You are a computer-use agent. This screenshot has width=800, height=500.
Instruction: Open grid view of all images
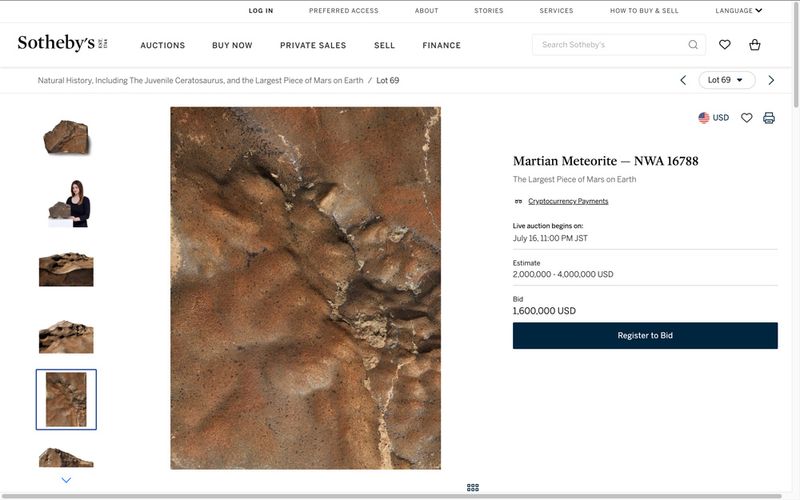(x=472, y=487)
